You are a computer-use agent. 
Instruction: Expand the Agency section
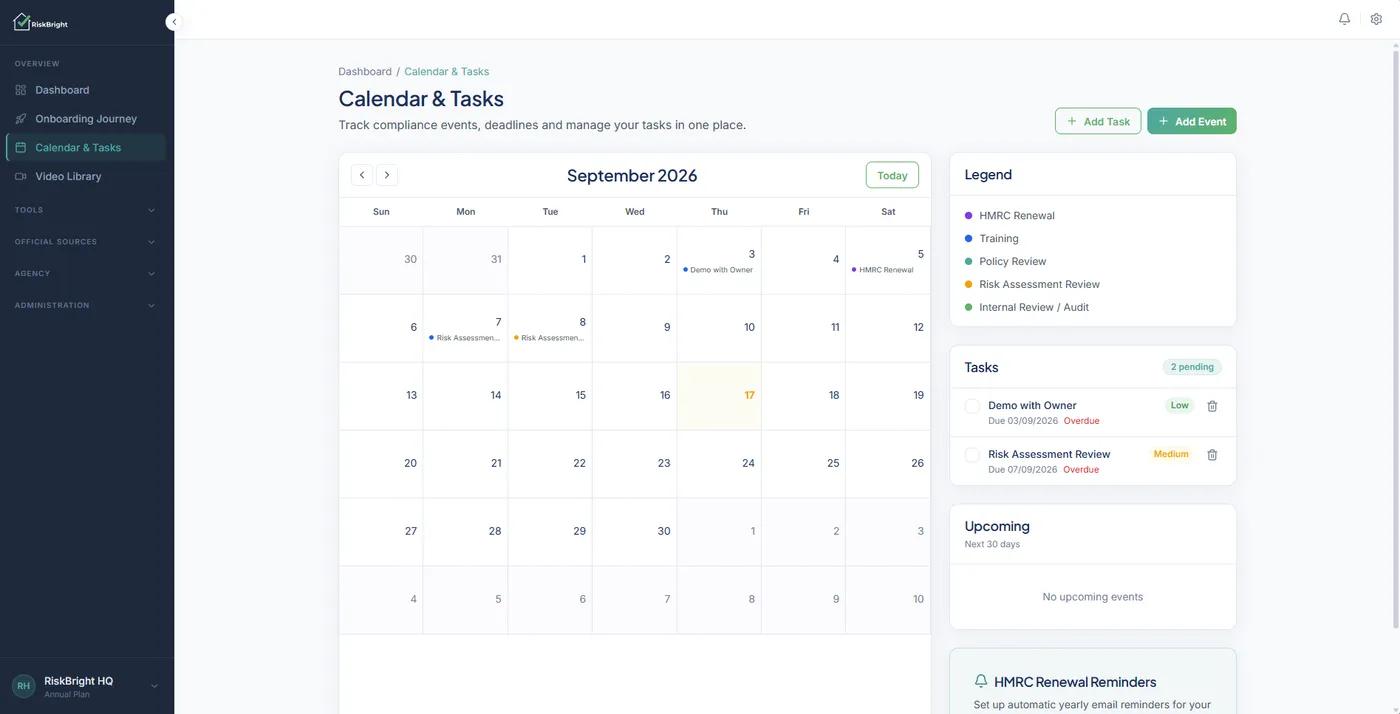click(x=86, y=273)
